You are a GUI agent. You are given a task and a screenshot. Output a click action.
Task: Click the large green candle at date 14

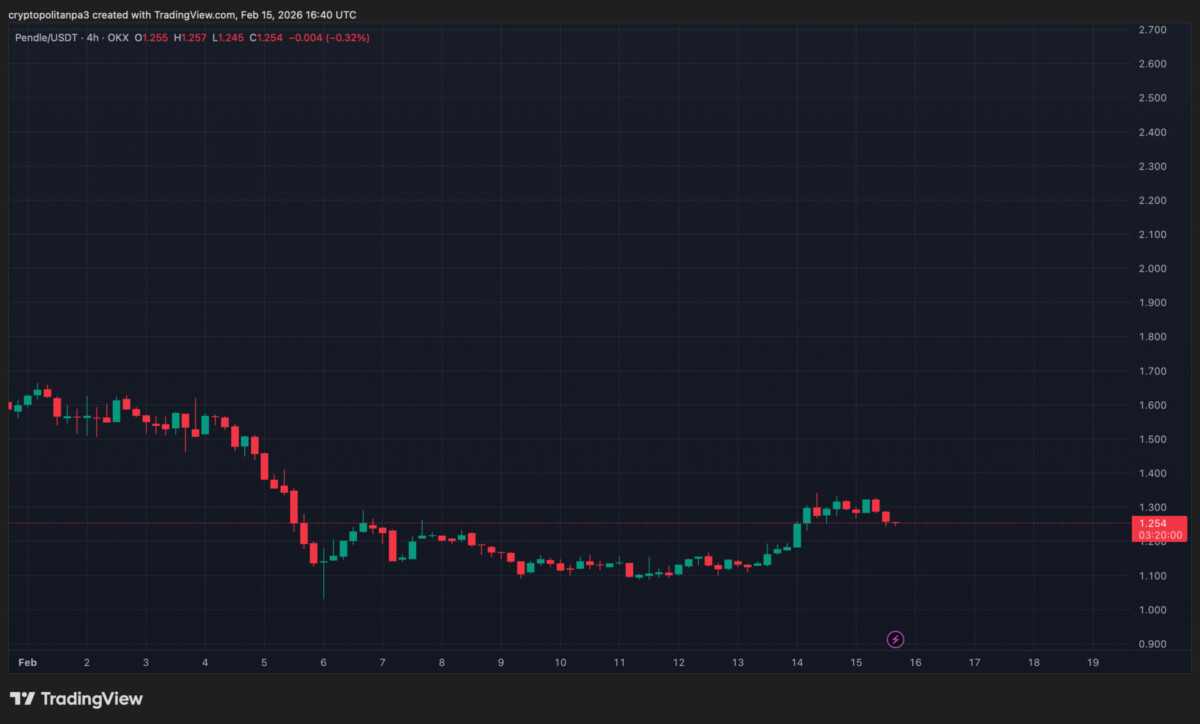797,535
